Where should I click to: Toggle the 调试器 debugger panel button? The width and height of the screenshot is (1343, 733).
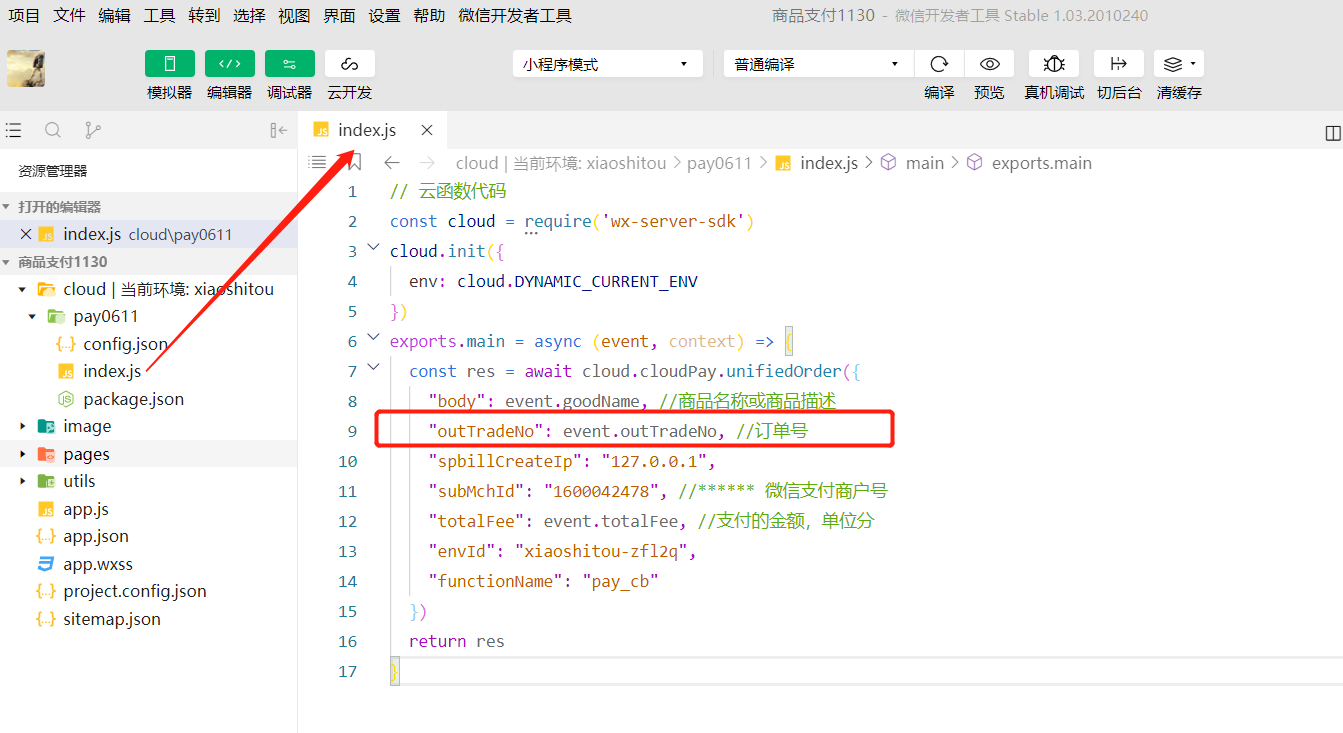[x=290, y=64]
